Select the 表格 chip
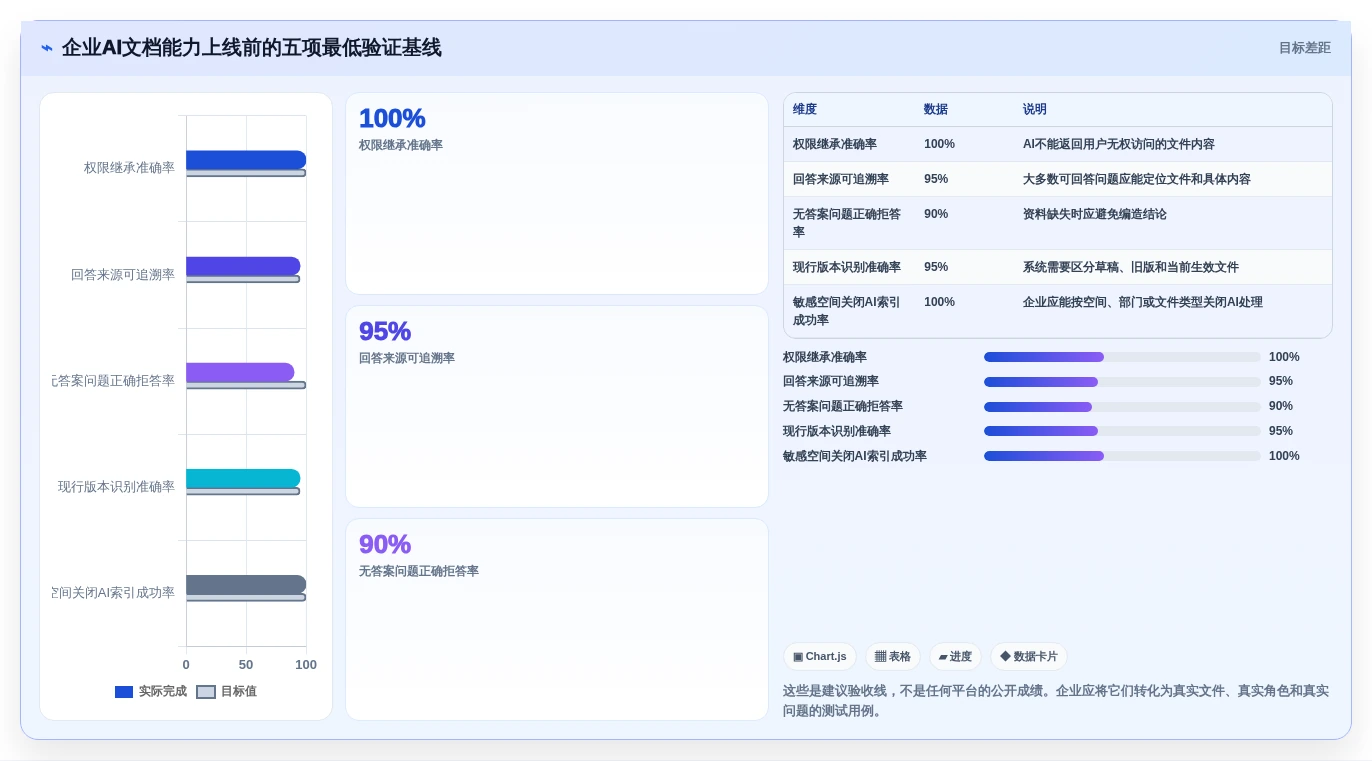Screen dimensions: 1372x761 pos(893,657)
